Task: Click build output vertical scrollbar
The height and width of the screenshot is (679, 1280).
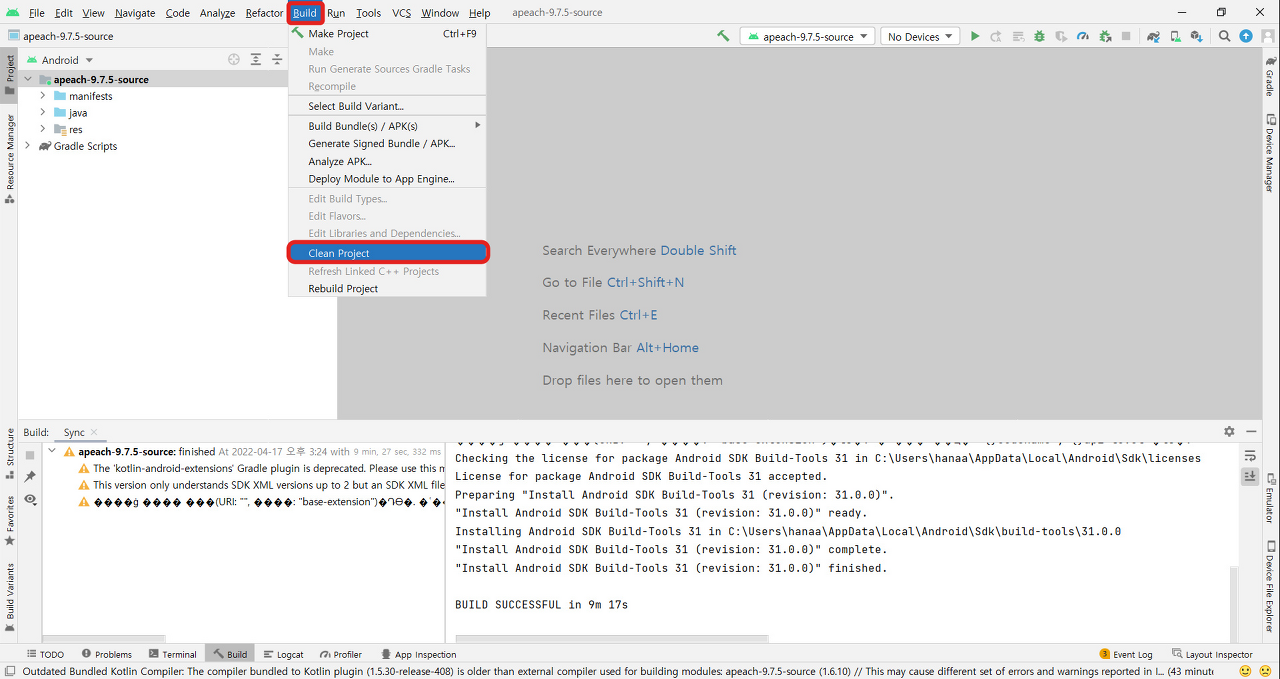Action: pyautogui.click(x=1233, y=604)
